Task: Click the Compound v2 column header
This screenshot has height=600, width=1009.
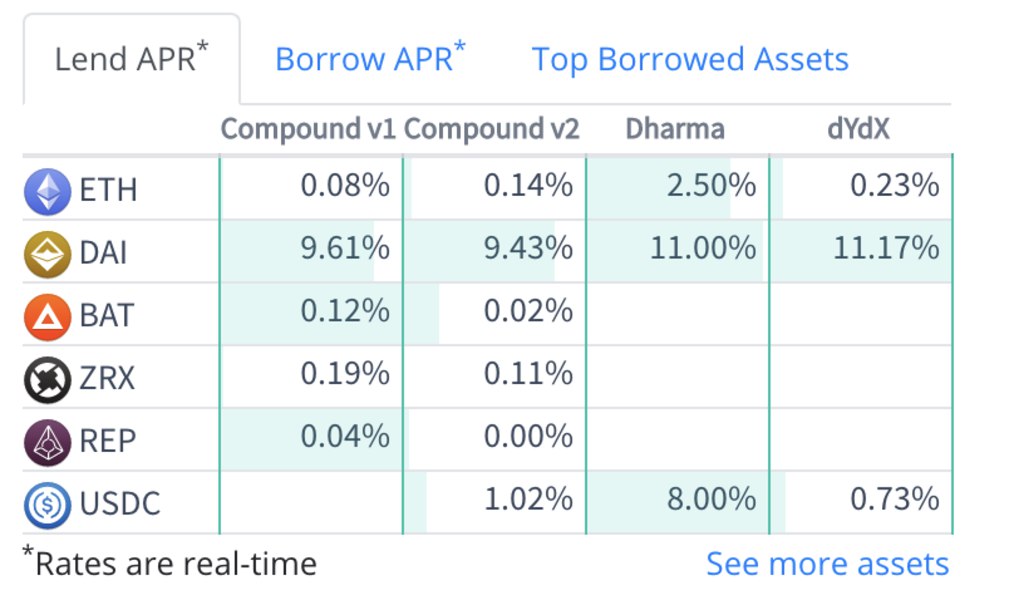Action: click(492, 129)
